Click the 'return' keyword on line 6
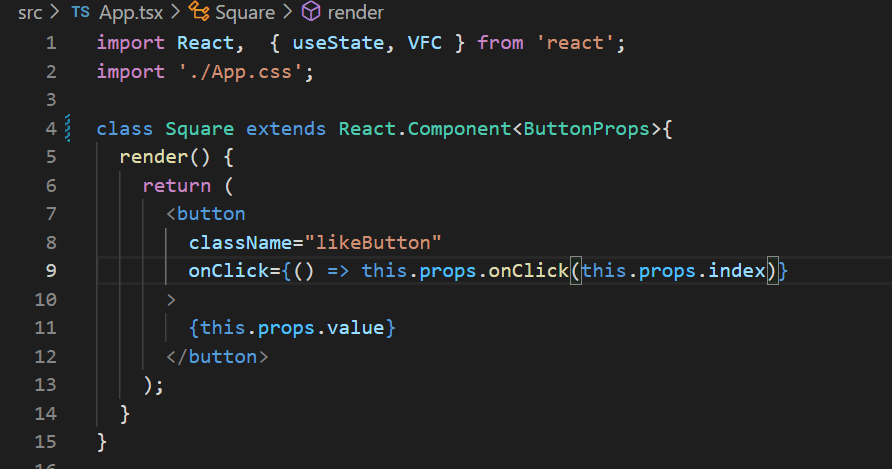The width and height of the screenshot is (892, 469). click(x=176, y=186)
